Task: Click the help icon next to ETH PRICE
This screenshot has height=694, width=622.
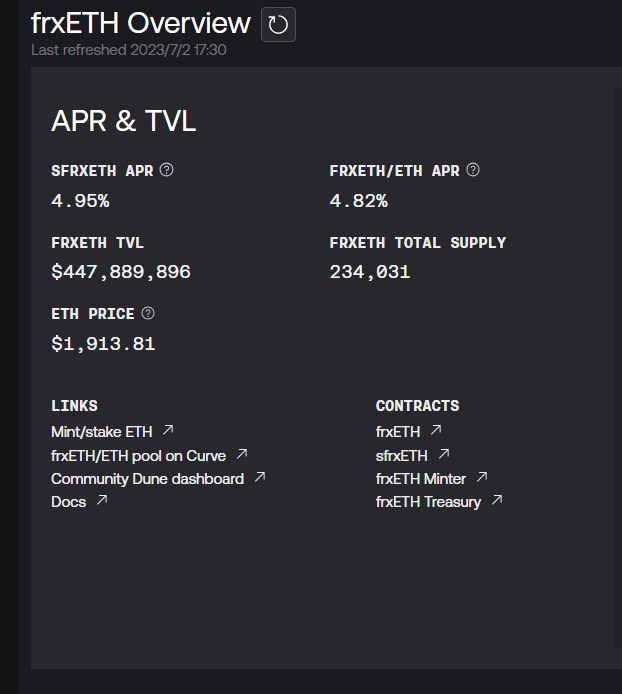Action: coord(148,313)
